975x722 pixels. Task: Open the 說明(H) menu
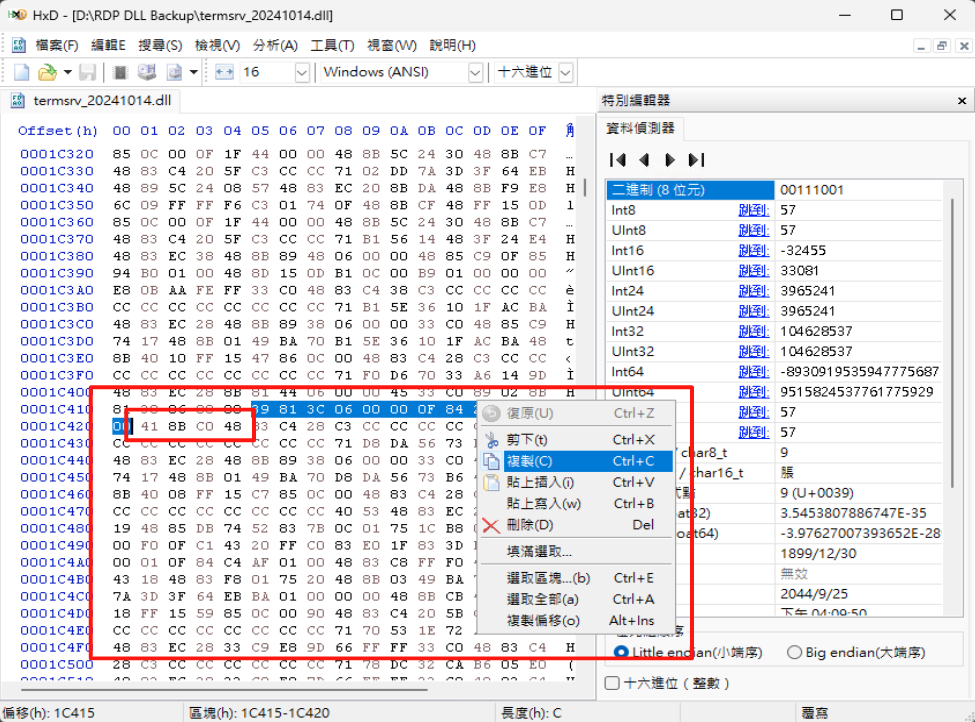pos(453,45)
